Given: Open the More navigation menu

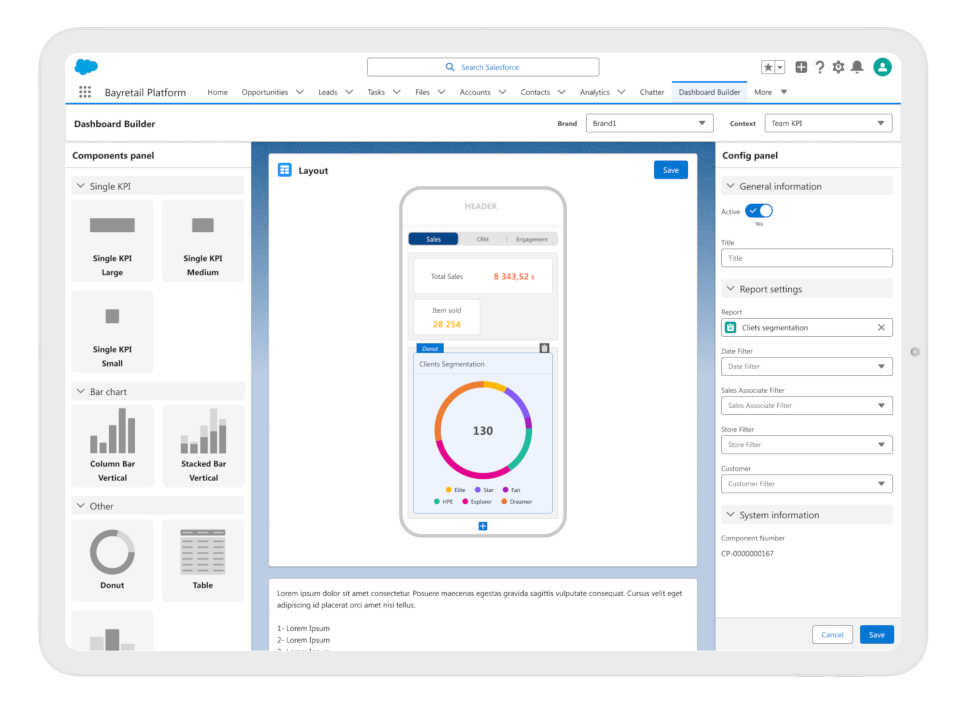Looking at the screenshot, I should (x=771, y=92).
